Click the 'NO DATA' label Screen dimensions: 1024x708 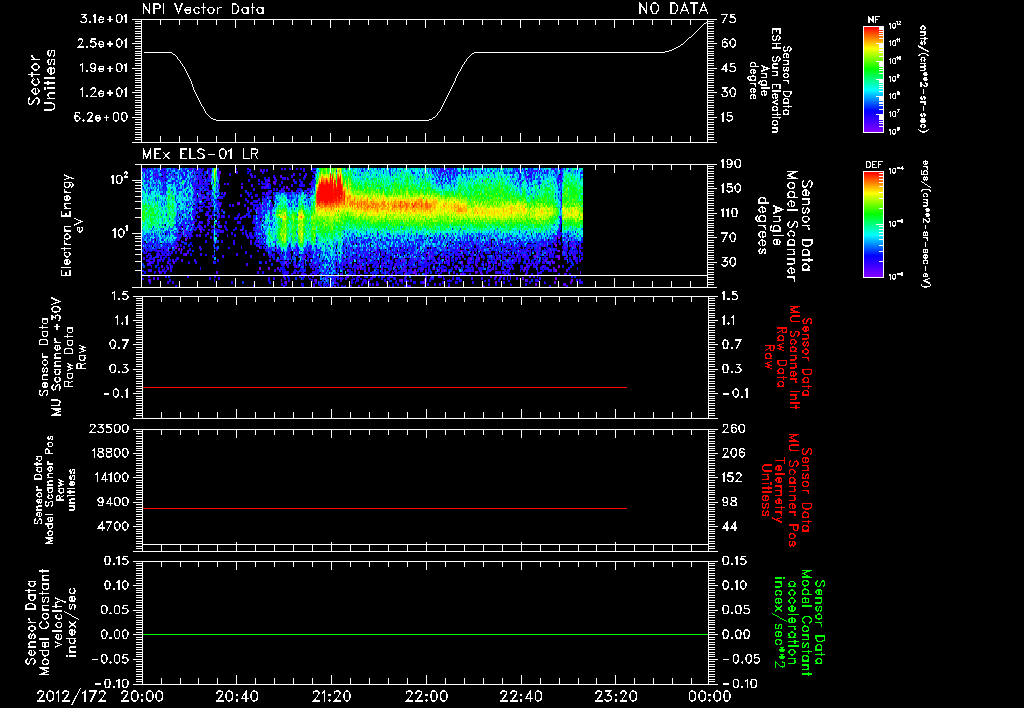(x=673, y=9)
